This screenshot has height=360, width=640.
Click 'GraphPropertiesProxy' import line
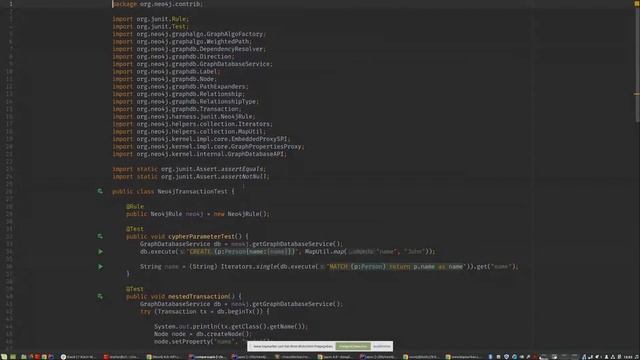click(208, 147)
